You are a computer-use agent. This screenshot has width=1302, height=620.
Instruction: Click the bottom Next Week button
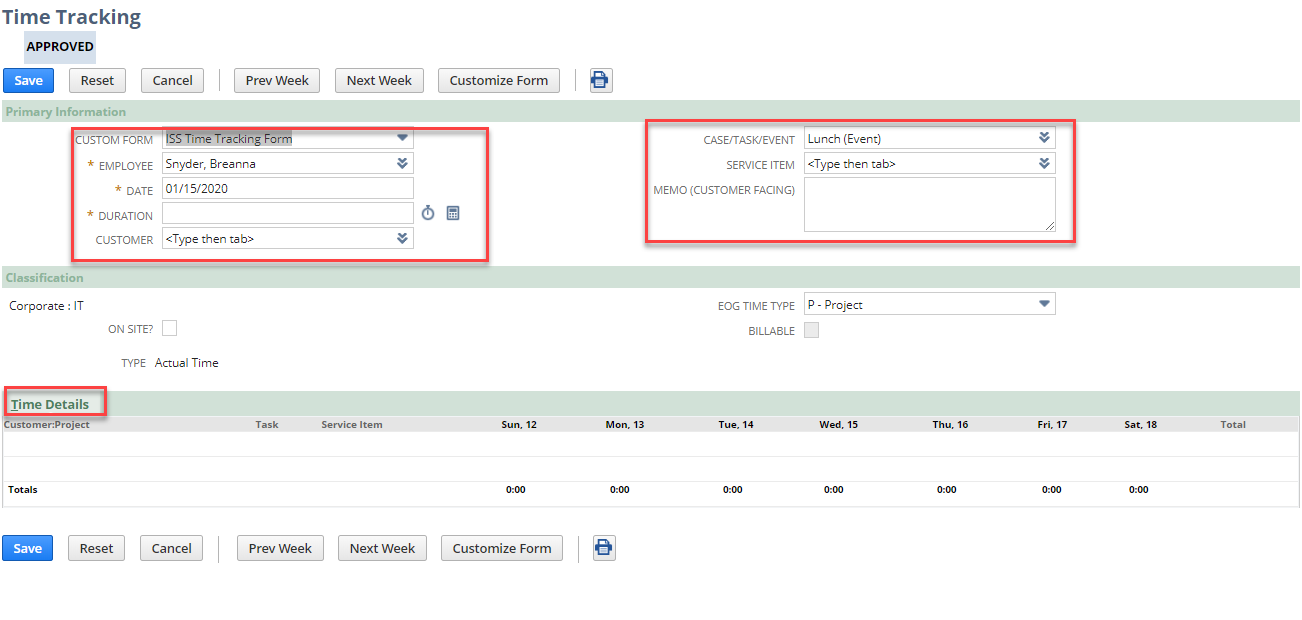tap(382, 548)
